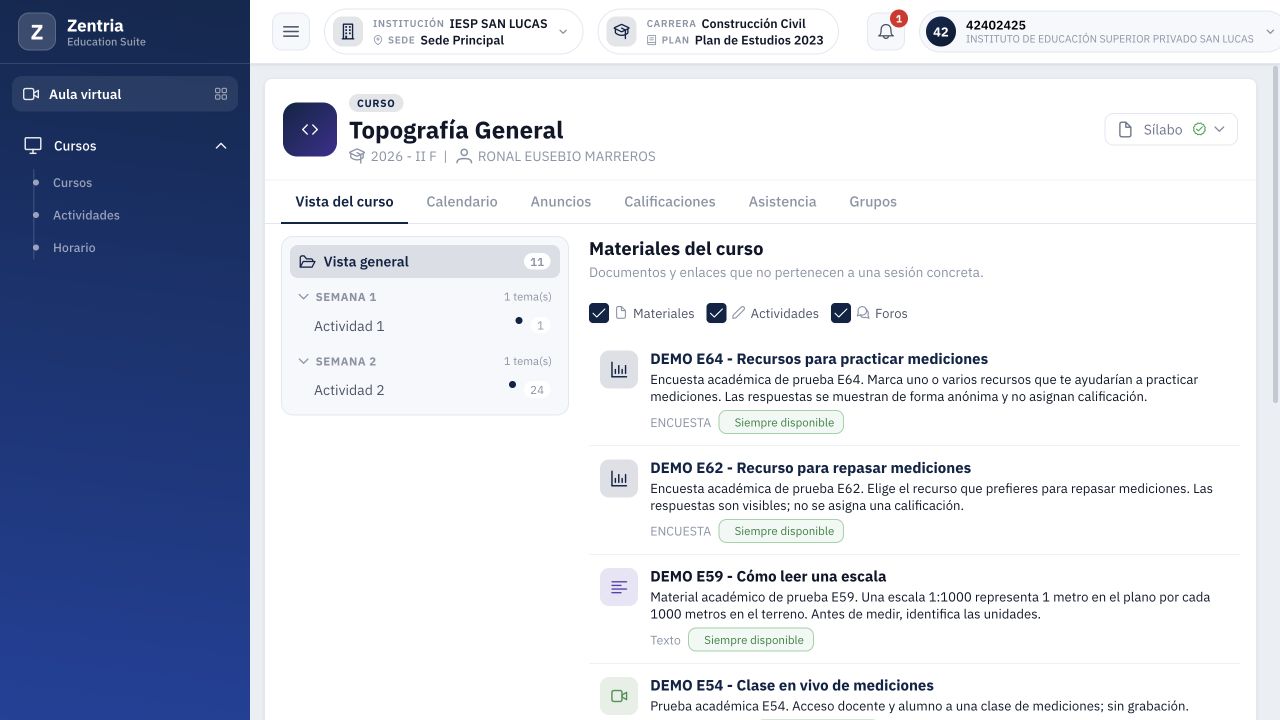Screen dimensions: 1280x720
Task: Open the Aula virtual sidebar item
Action: tap(125, 94)
